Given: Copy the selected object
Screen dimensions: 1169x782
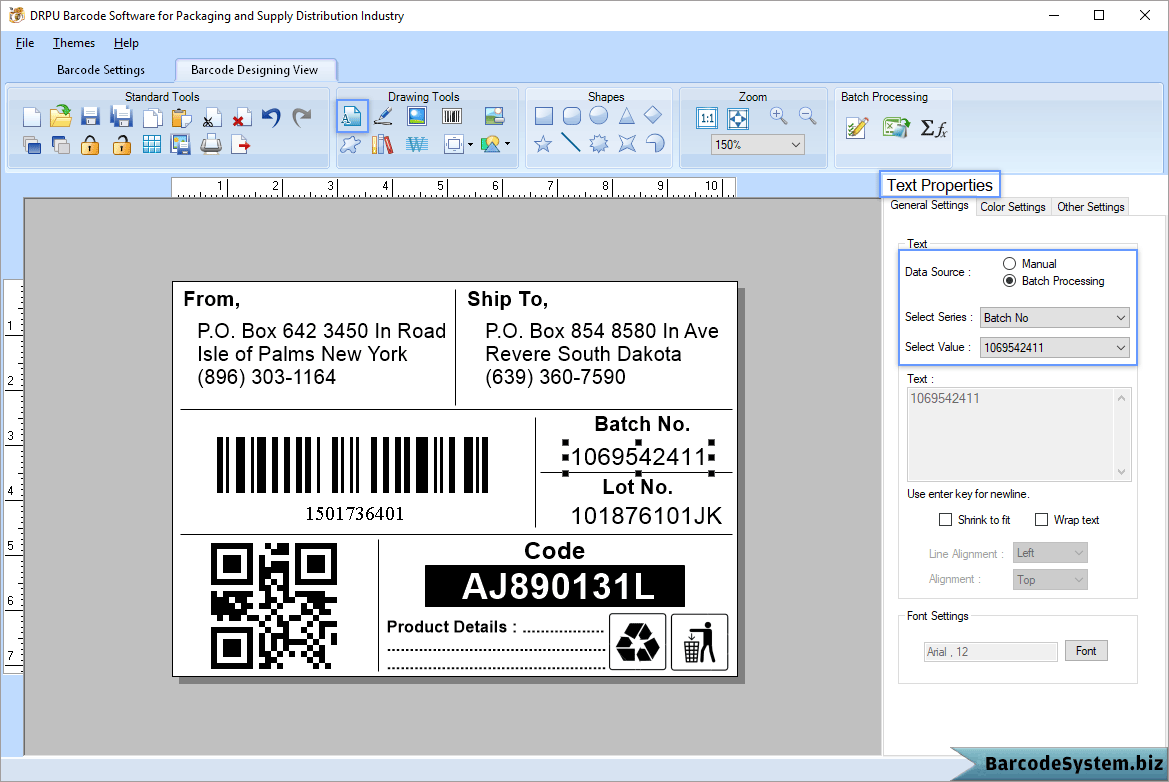Looking at the screenshot, I should coord(152,117).
